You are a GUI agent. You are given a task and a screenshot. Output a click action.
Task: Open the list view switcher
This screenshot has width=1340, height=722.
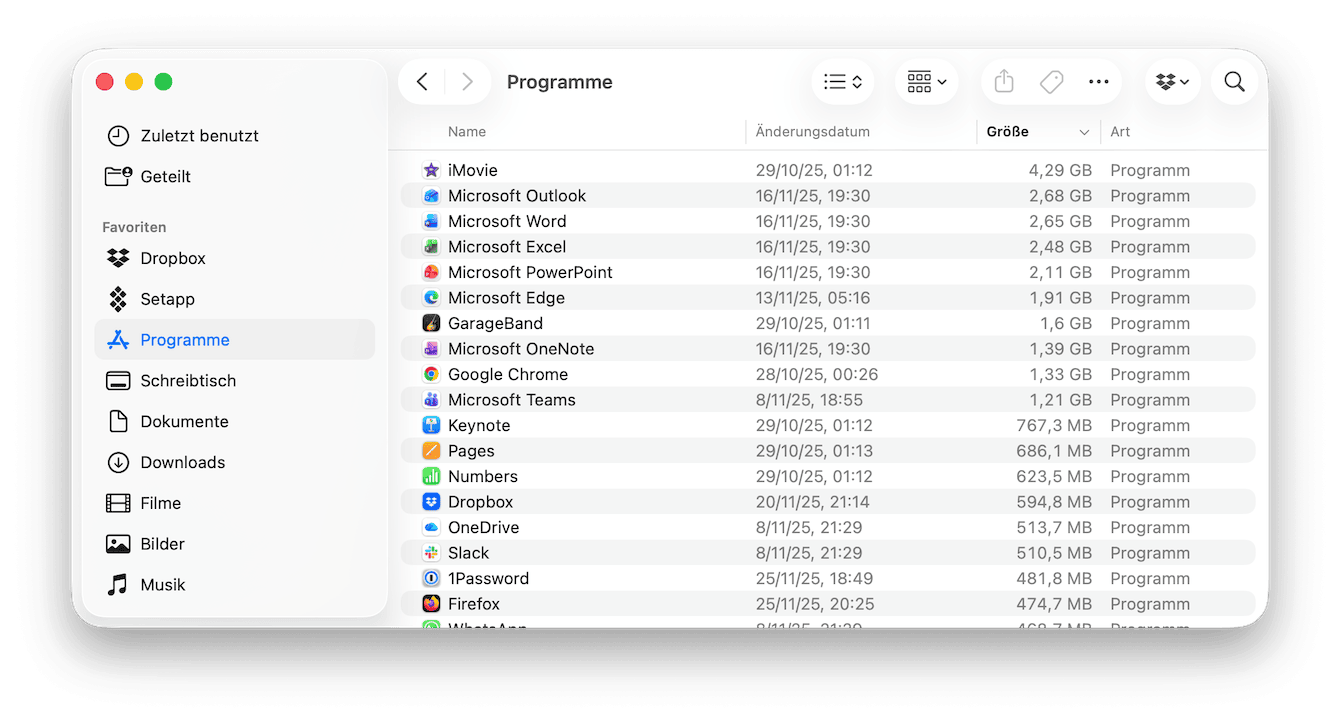[x=842, y=82]
